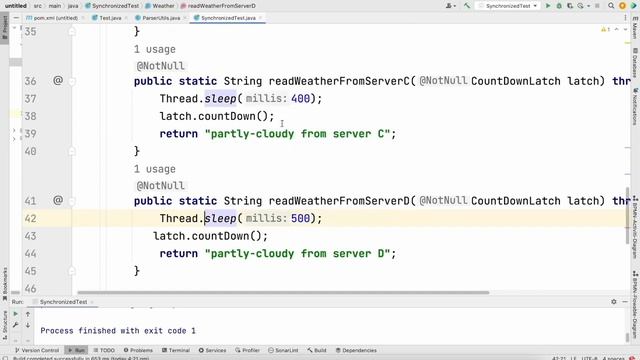Click breadcrumb 'SynchronizedTest' in navigation bar
Screen dimensions: 640x360
112,6
